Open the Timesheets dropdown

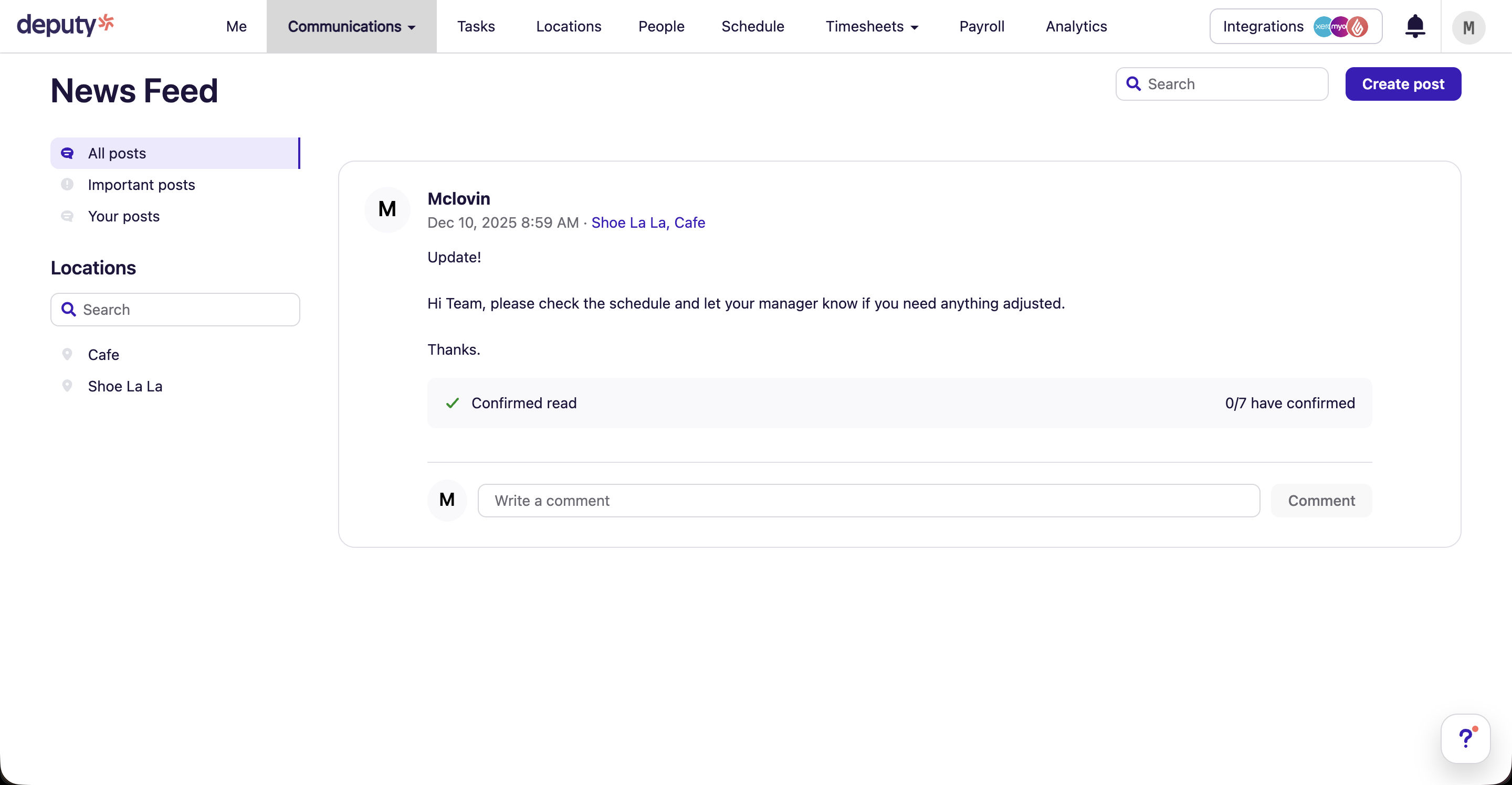click(x=872, y=26)
